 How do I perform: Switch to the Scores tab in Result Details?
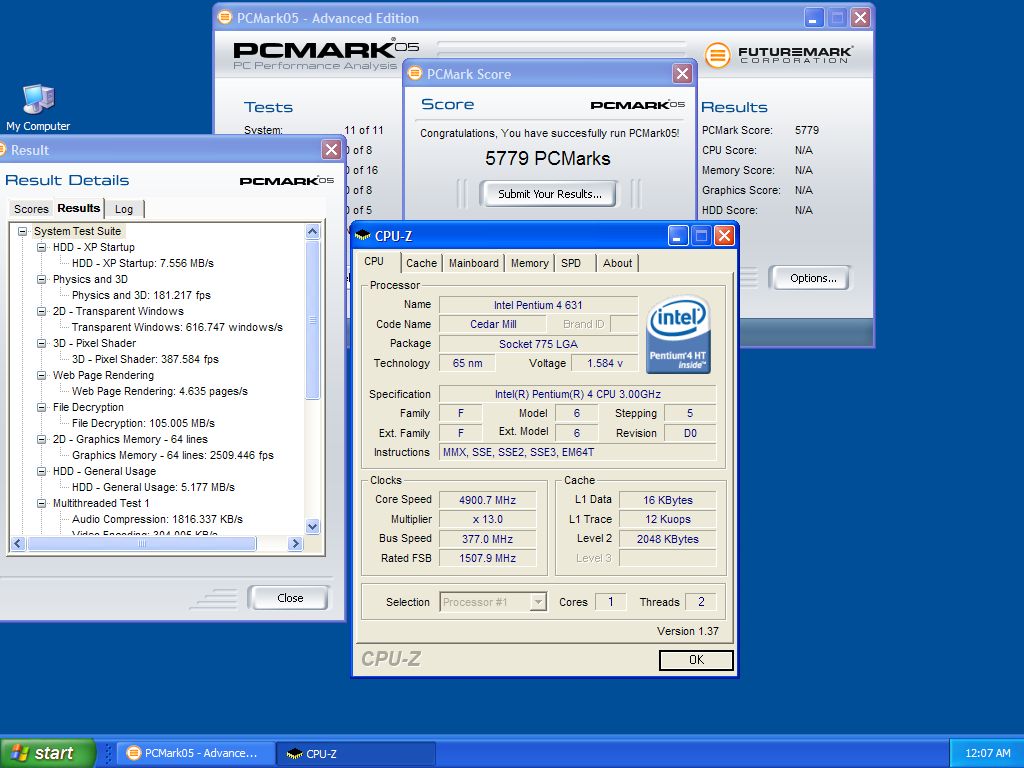(31, 209)
